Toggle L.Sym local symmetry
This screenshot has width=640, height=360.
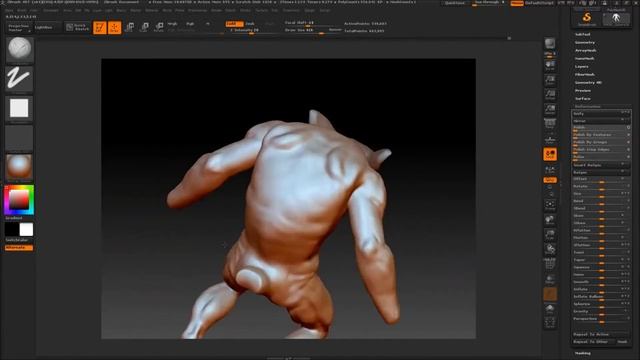pyautogui.click(x=550, y=169)
